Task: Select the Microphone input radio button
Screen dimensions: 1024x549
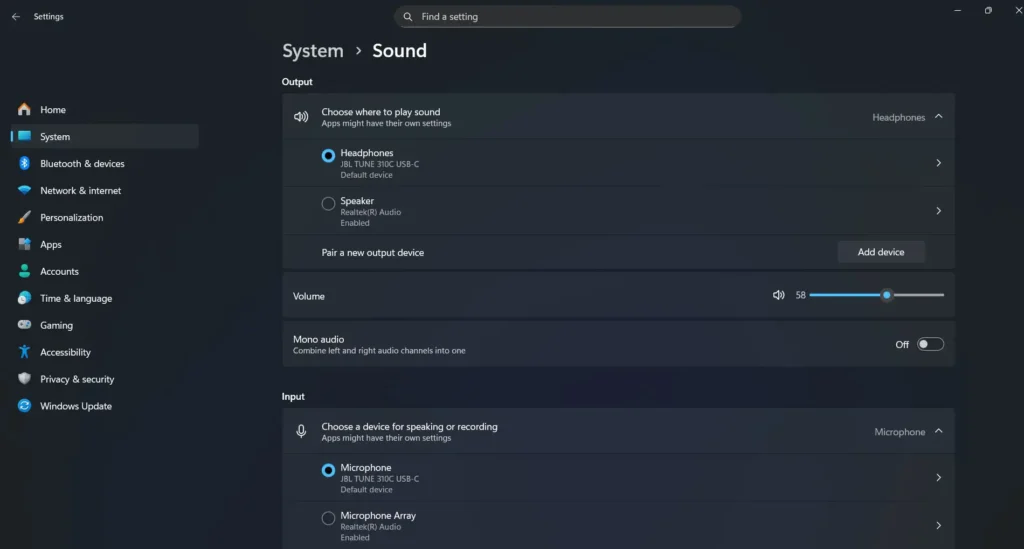Action: click(328, 470)
